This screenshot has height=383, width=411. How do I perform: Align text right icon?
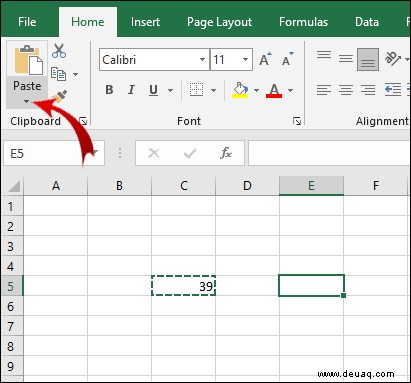[x=368, y=90]
